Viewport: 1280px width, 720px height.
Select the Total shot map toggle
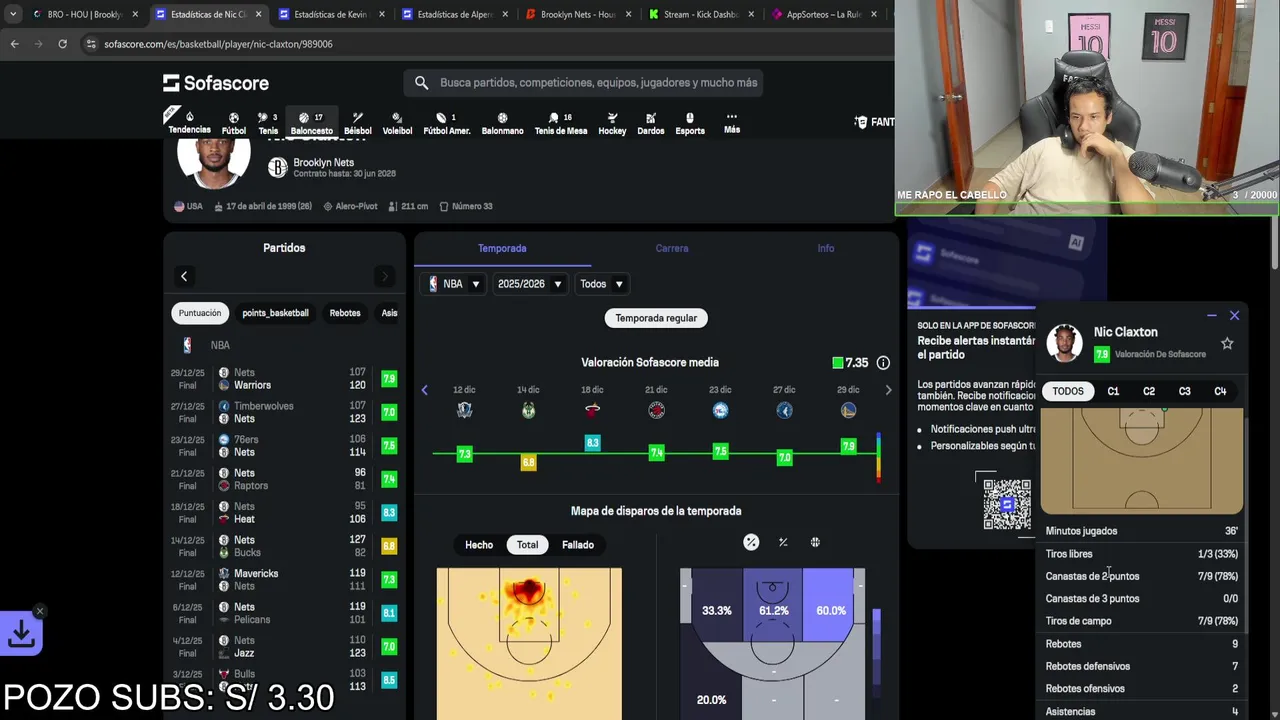point(527,545)
